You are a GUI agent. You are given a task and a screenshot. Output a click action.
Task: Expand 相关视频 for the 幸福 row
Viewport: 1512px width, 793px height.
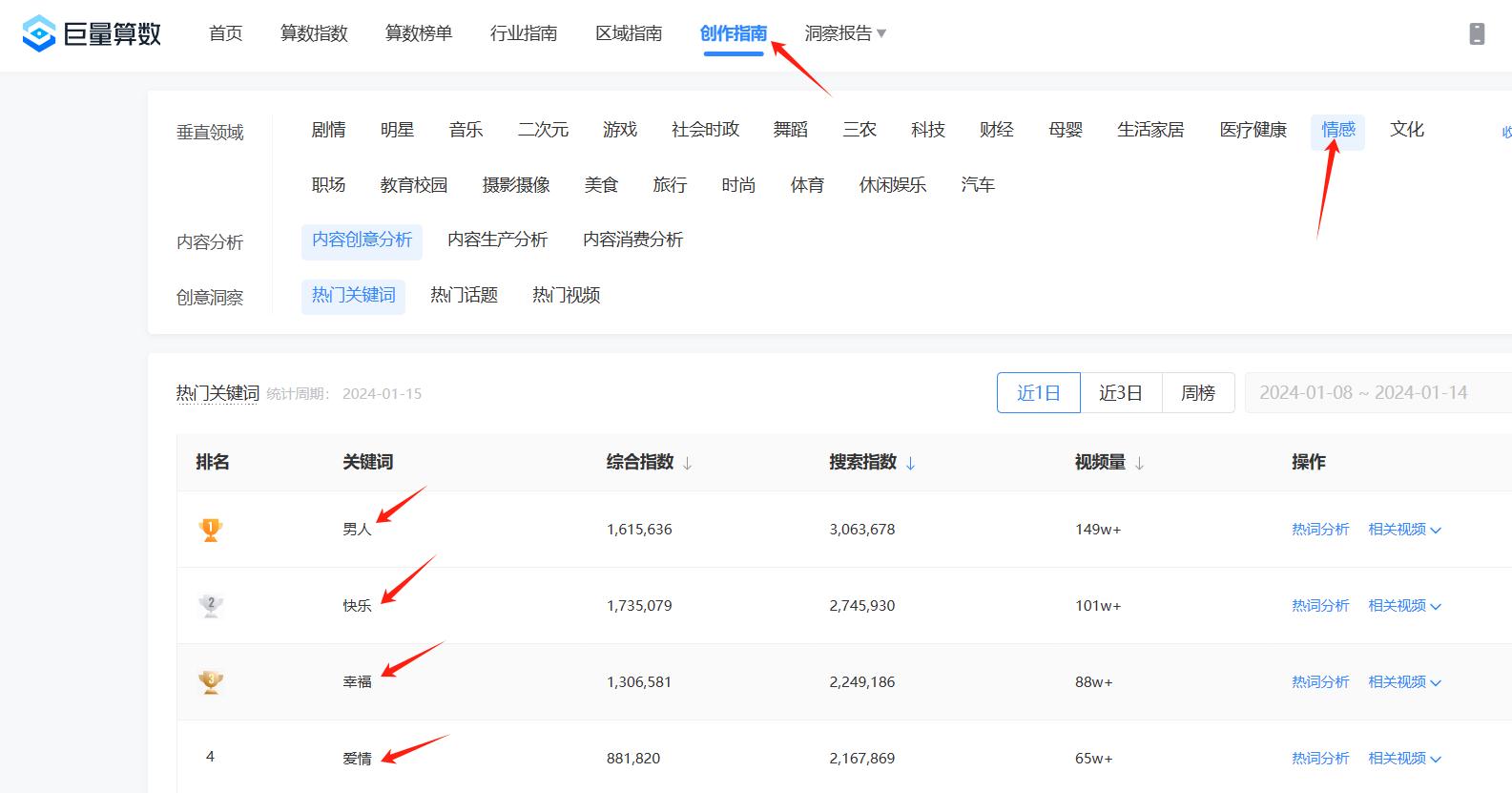pyautogui.click(x=1404, y=682)
